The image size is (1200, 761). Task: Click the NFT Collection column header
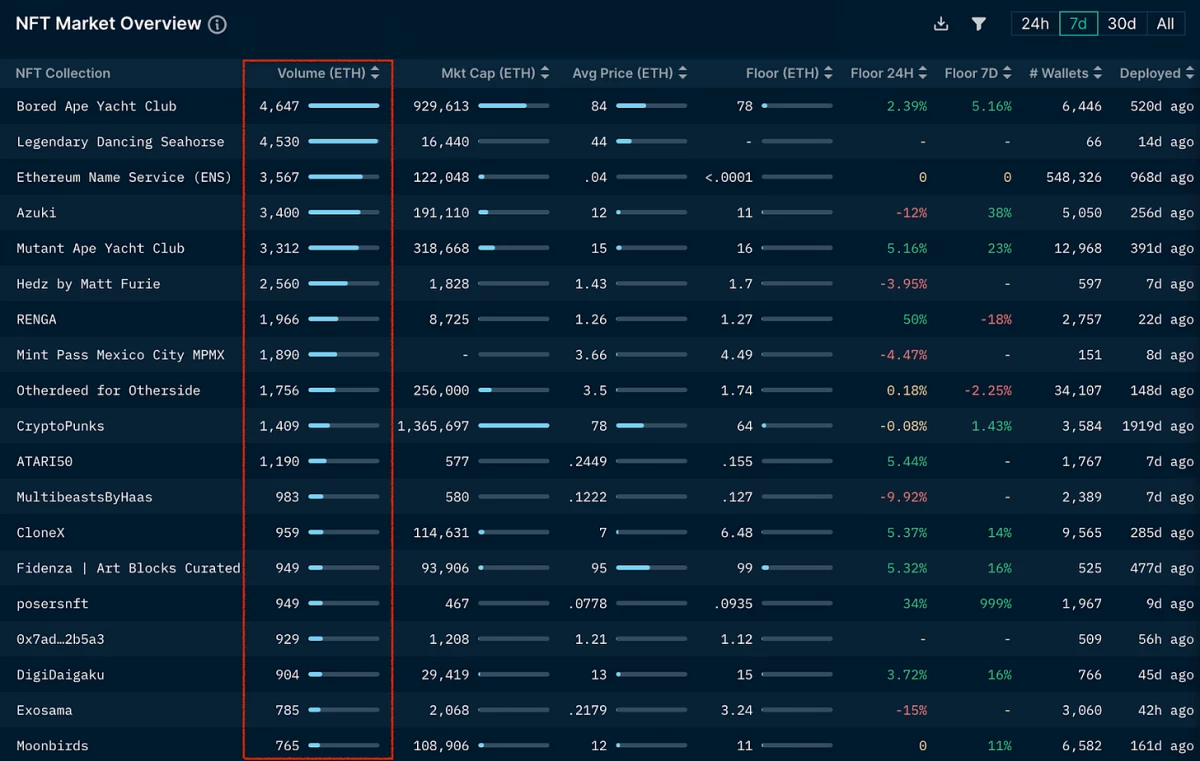click(x=63, y=73)
